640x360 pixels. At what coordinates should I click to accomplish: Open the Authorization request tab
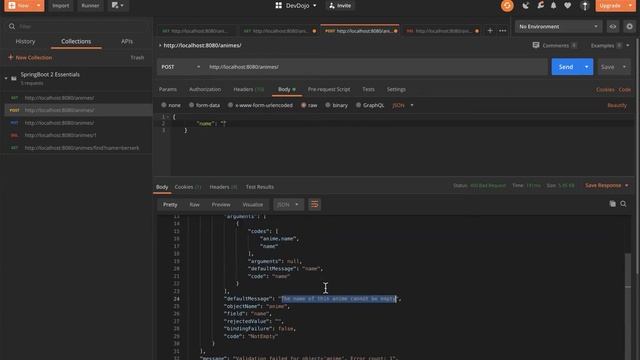pos(205,89)
